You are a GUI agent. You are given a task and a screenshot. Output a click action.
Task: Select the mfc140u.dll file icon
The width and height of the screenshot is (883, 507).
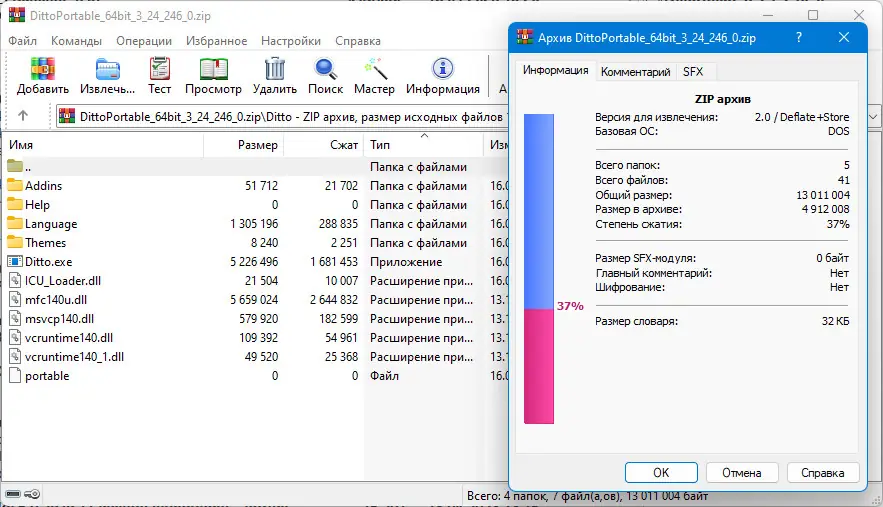tap(15, 300)
